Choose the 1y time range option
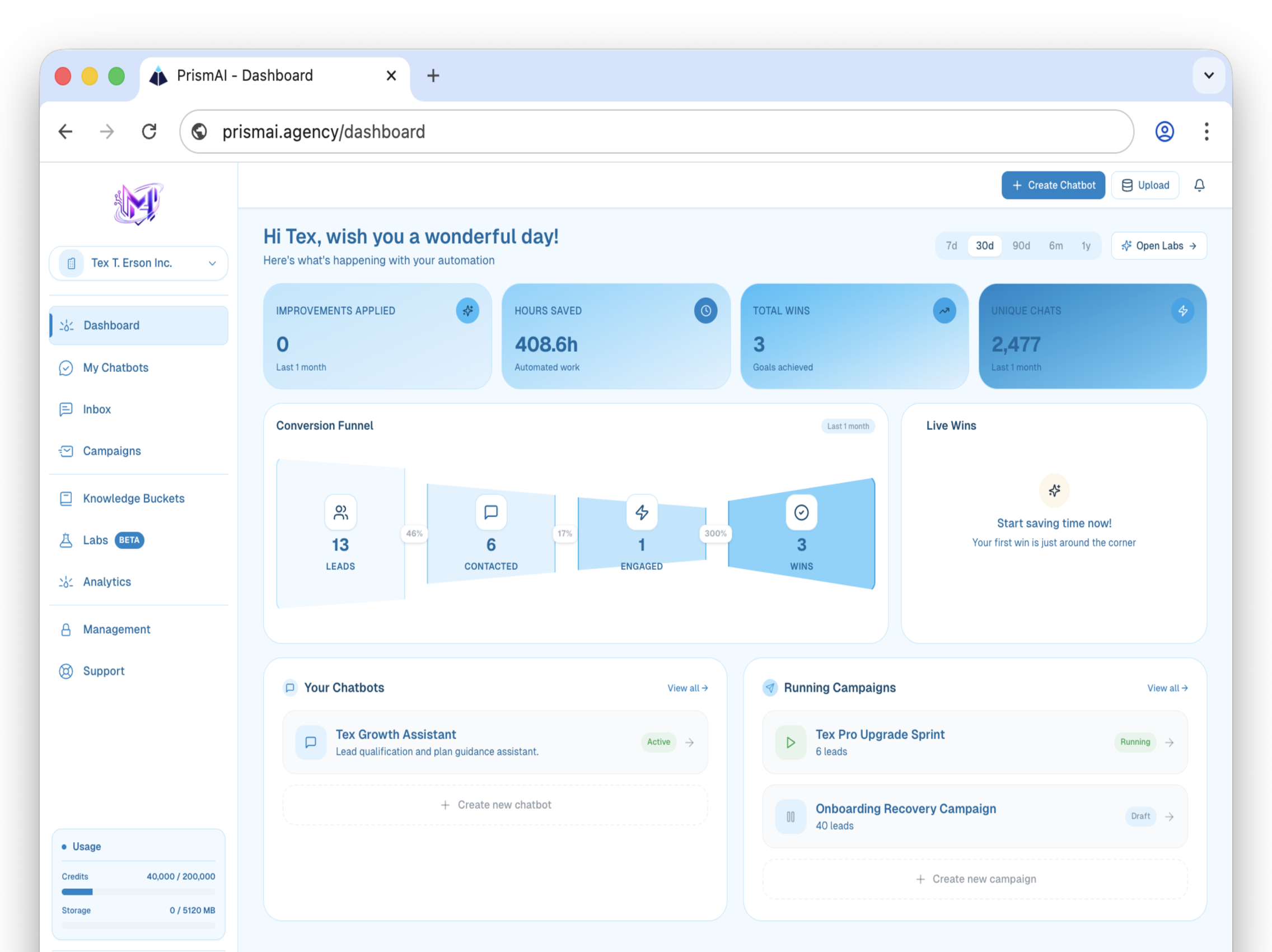Image resolution: width=1272 pixels, height=952 pixels. 1085,246
